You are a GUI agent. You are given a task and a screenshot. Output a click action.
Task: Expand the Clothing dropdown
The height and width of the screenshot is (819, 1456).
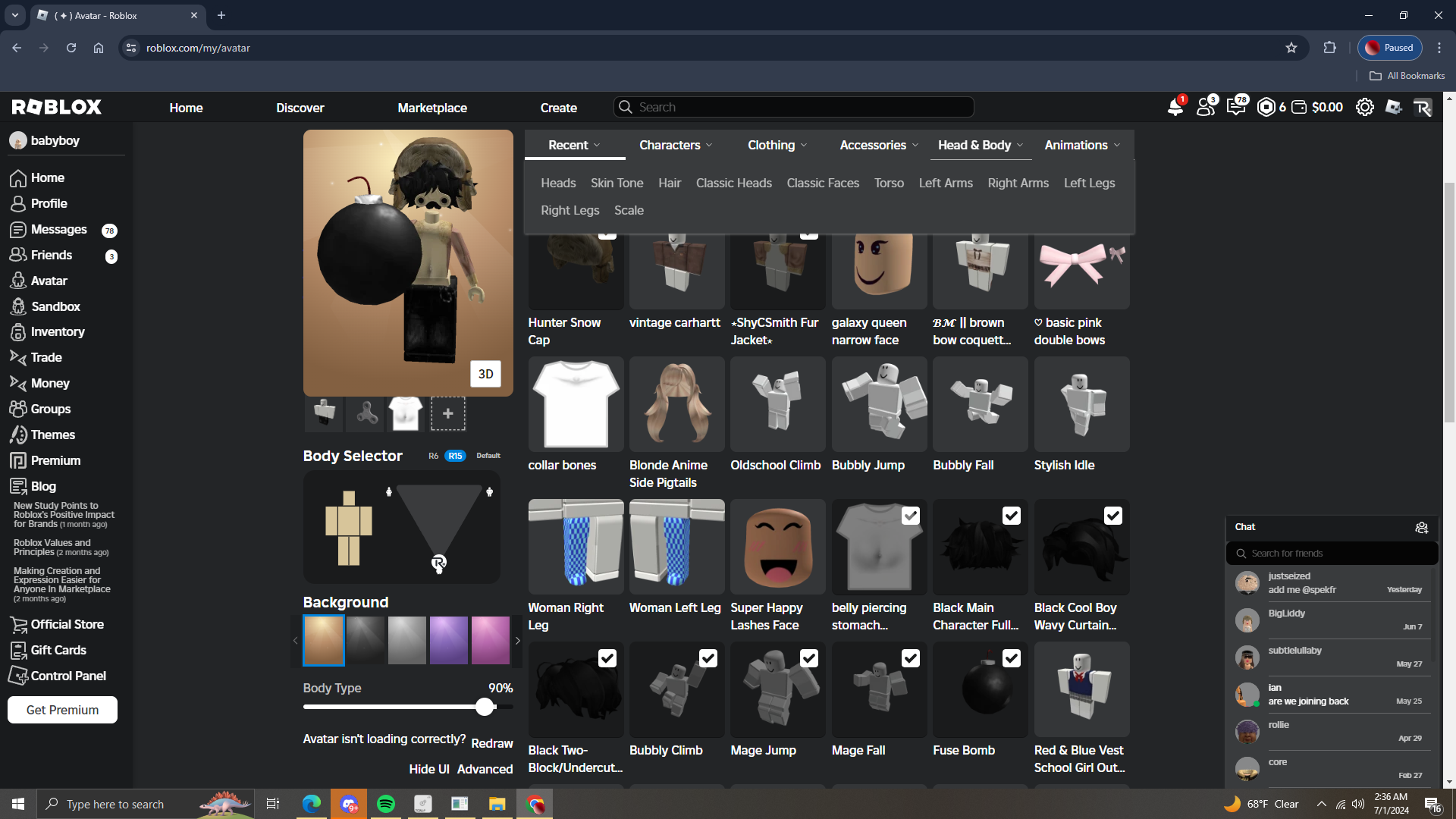click(777, 145)
